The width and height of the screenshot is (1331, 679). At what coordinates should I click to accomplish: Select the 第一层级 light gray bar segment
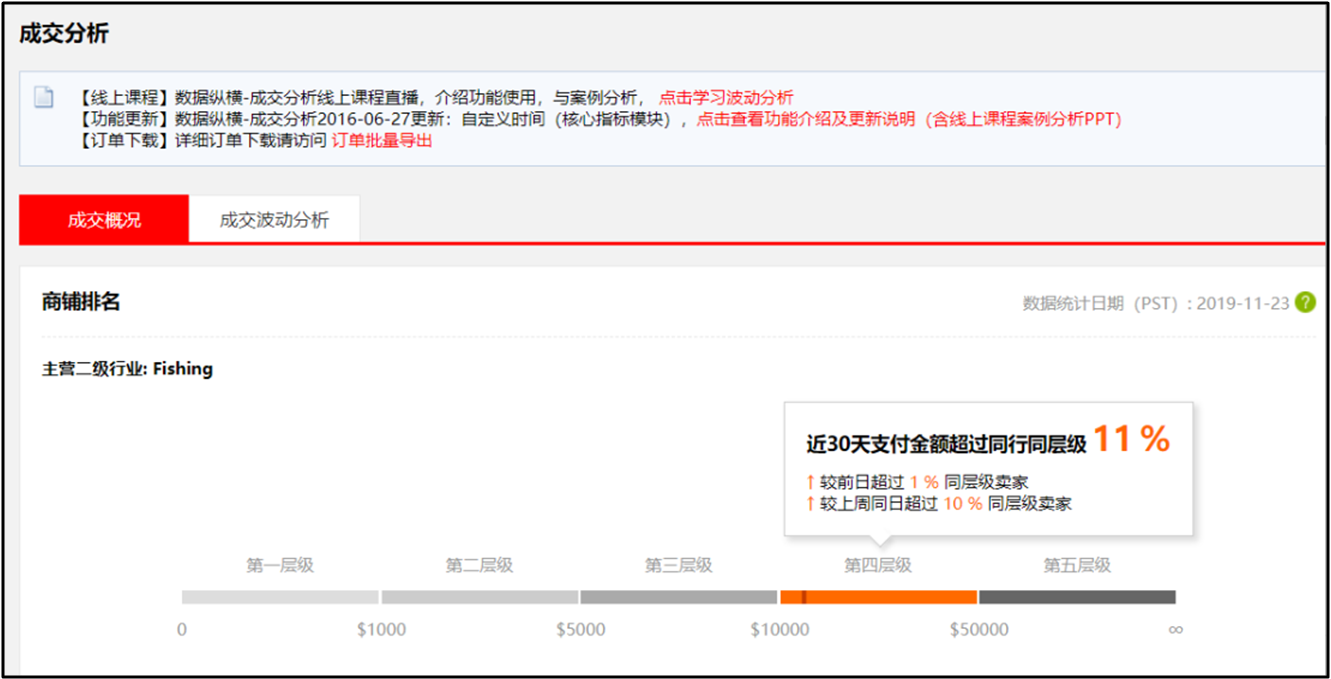click(x=280, y=597)
